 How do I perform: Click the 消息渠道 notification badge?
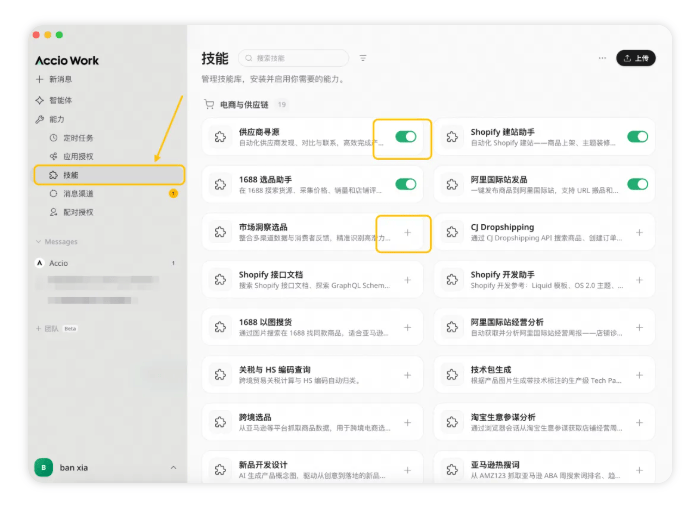tap(173, 193)
